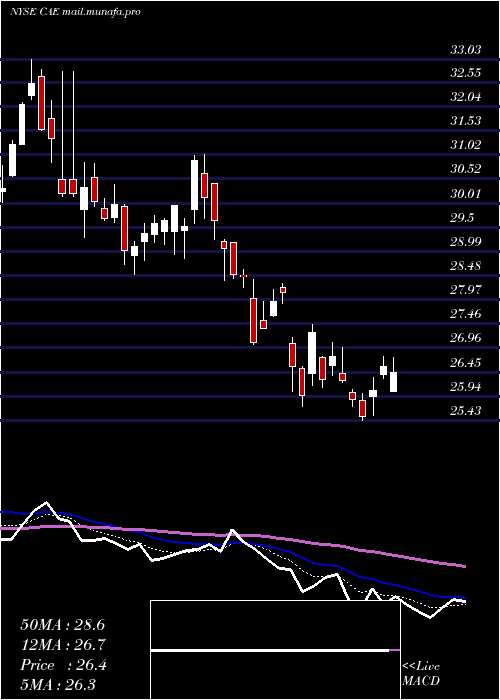Select the 31.02 price axis label
The width and height of the screenshot is (500, 700).
(x=465, y=145)
